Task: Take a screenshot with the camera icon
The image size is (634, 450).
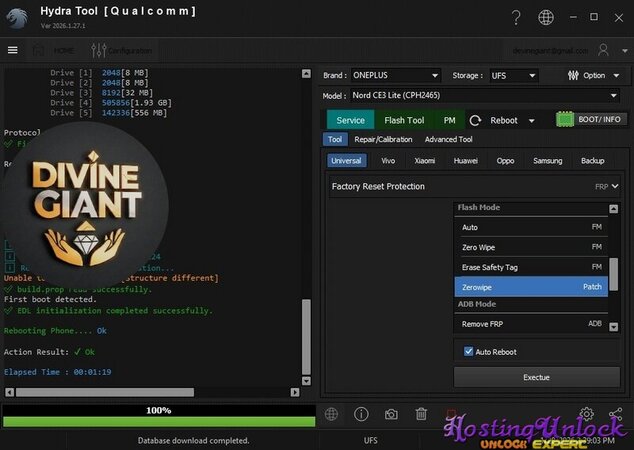Action: pyautogui.click(x=391, y=414)
